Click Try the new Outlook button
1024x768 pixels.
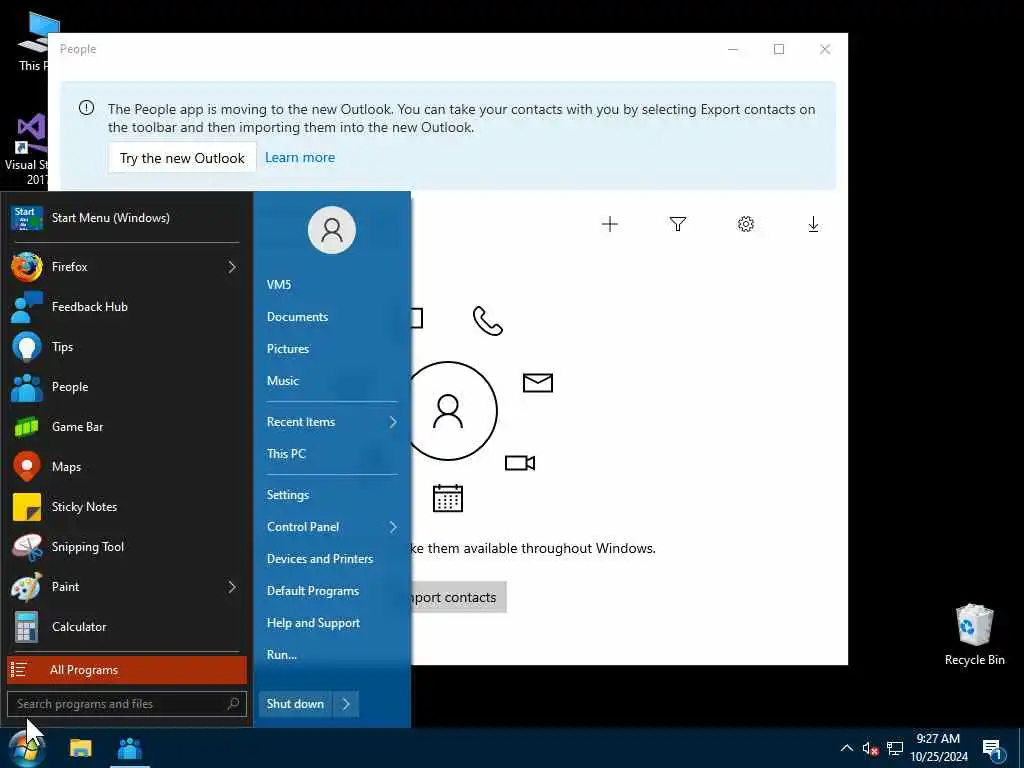pyautogui.click(x=182, y=158)
